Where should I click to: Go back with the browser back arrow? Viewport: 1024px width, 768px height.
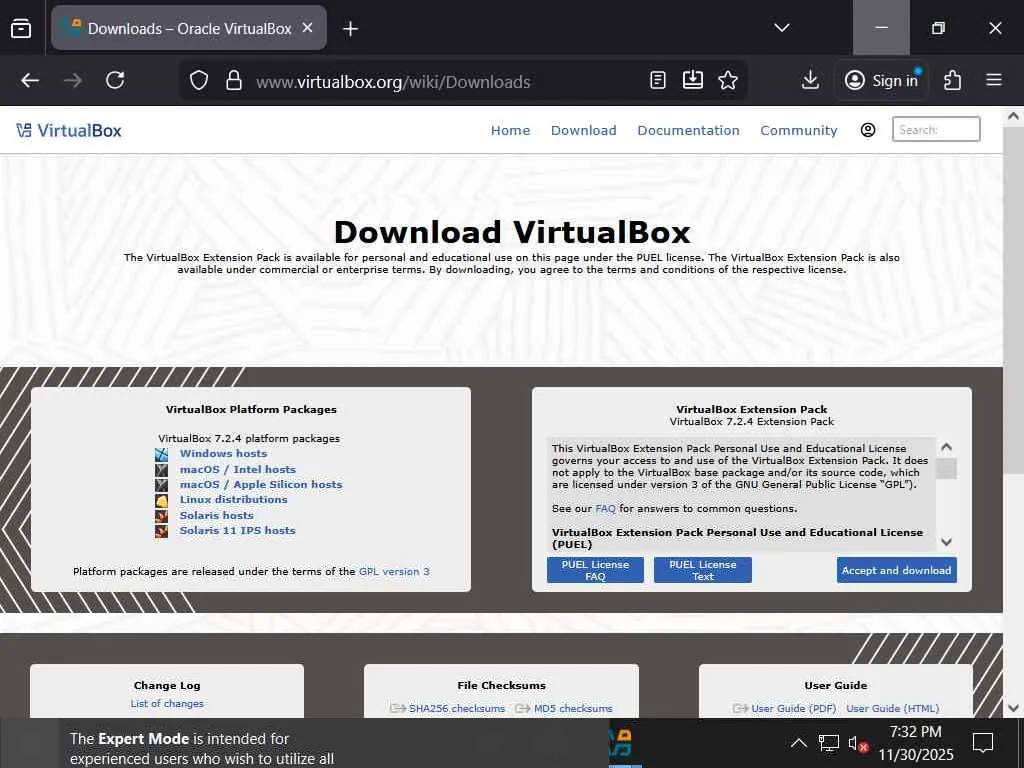pos(30,80)
